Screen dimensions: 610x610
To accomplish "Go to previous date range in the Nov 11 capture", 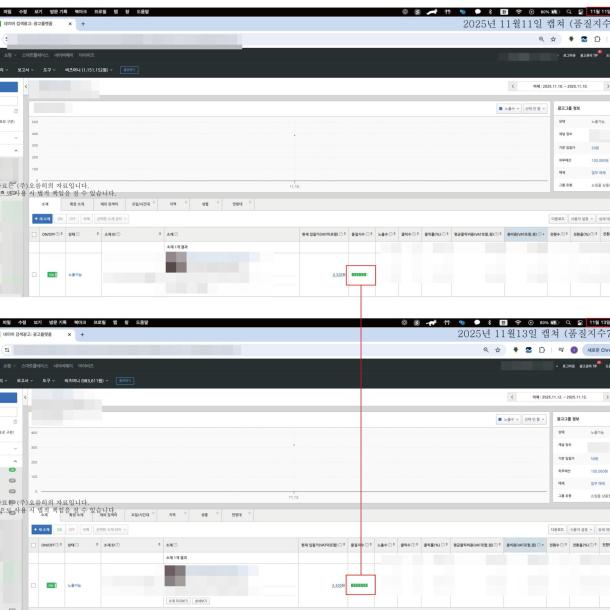I will click(512, 87).
